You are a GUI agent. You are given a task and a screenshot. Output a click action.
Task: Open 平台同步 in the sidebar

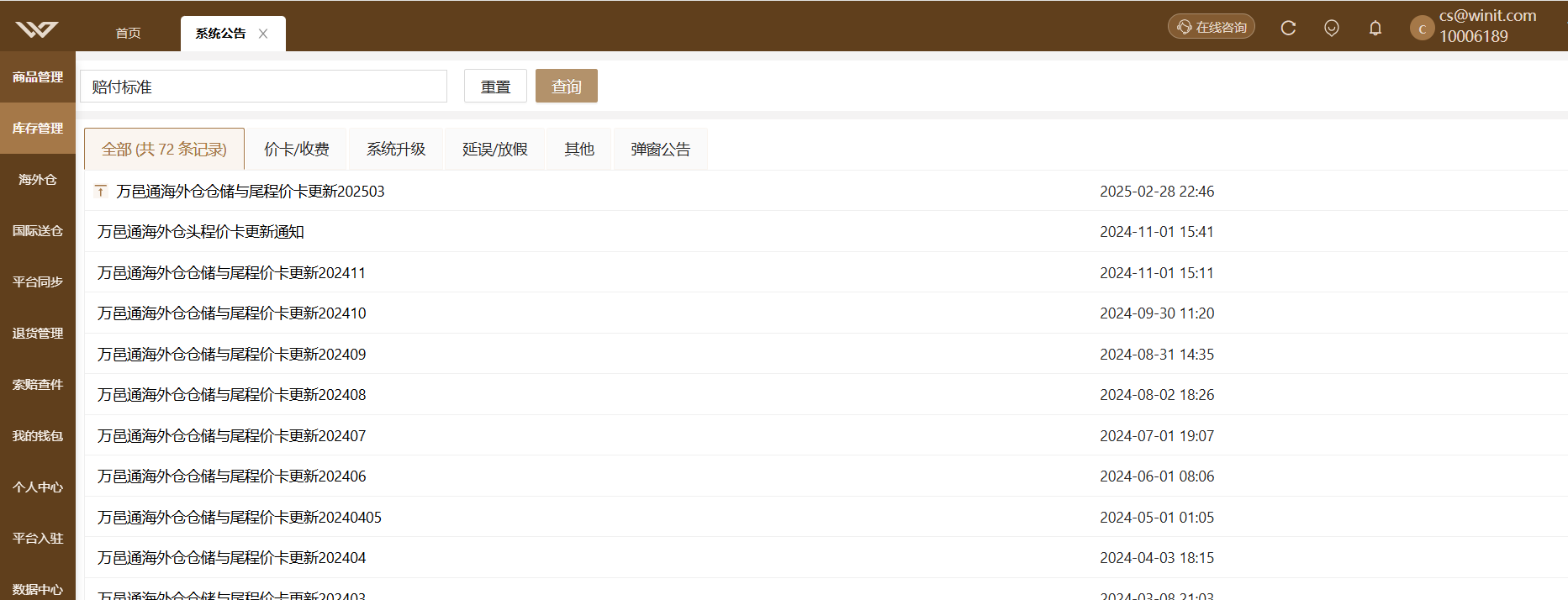click(38, 282)
